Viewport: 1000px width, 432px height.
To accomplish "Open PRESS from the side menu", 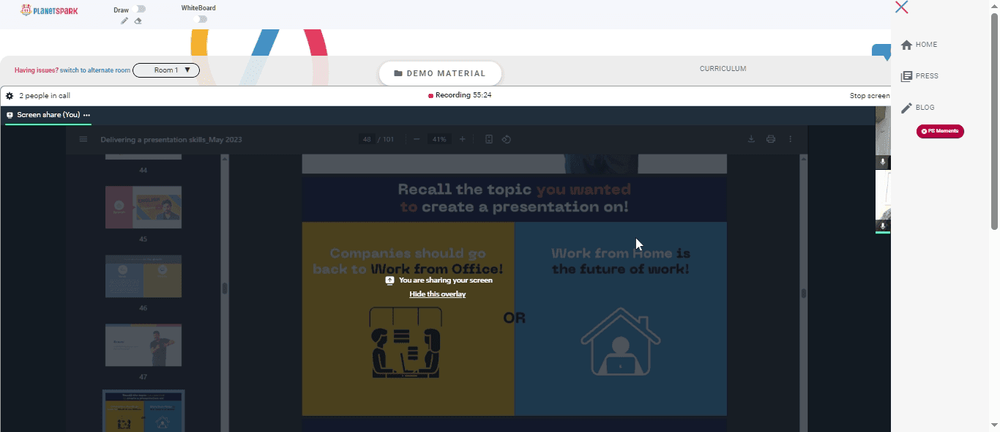I will point(919,76).
